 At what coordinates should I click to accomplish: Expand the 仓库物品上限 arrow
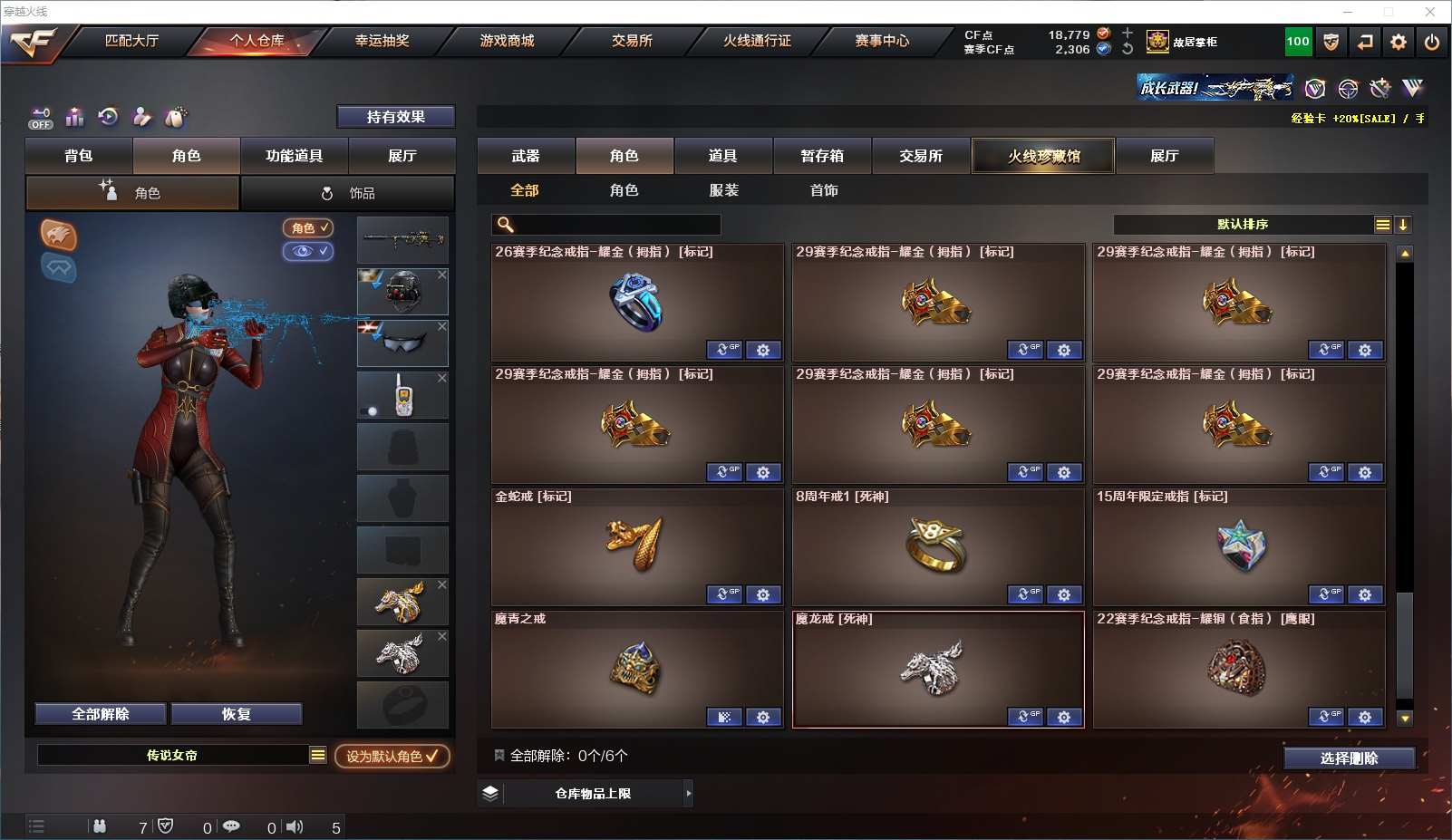coord(689,794)
